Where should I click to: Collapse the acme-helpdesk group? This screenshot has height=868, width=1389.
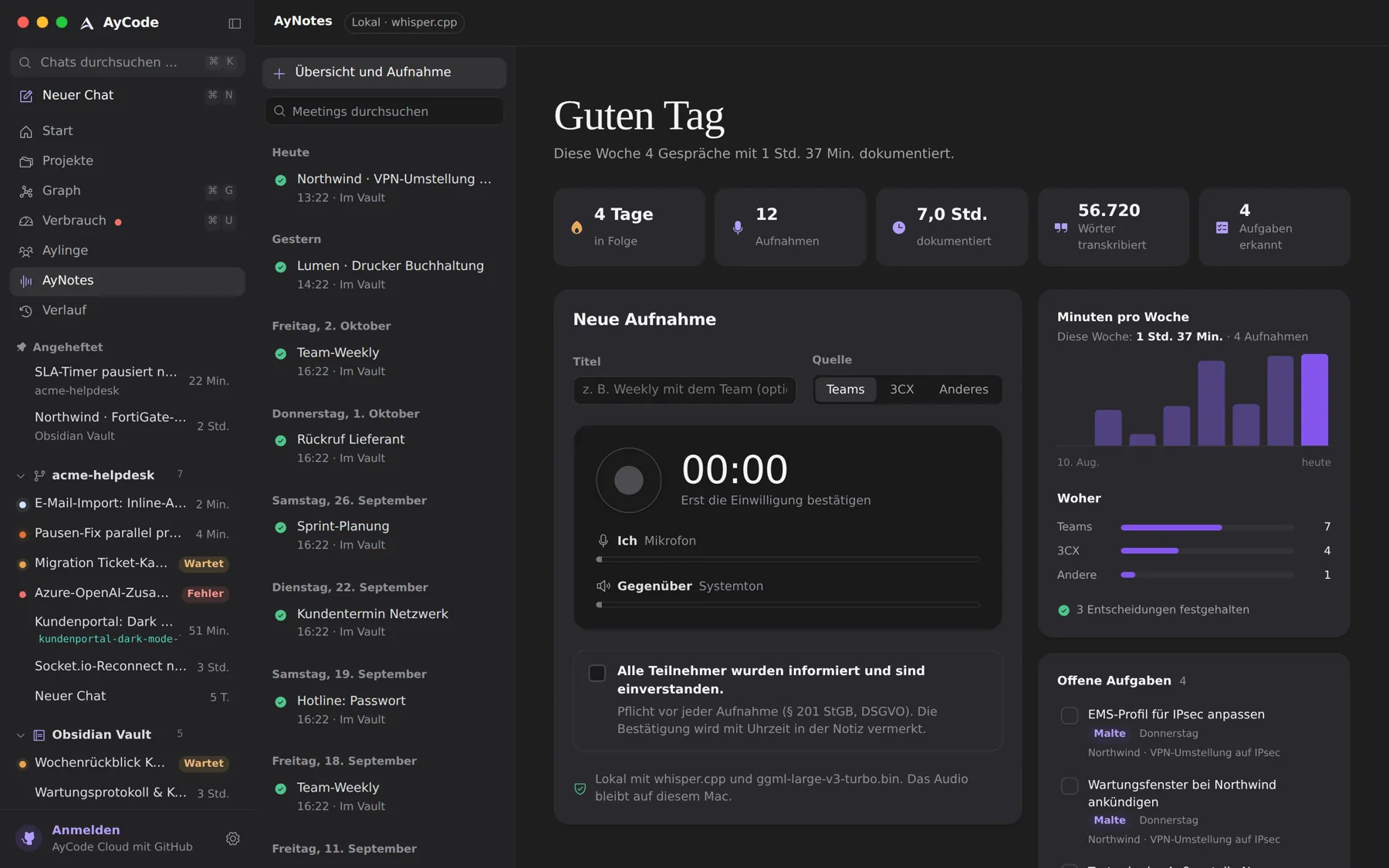(21, 476)
